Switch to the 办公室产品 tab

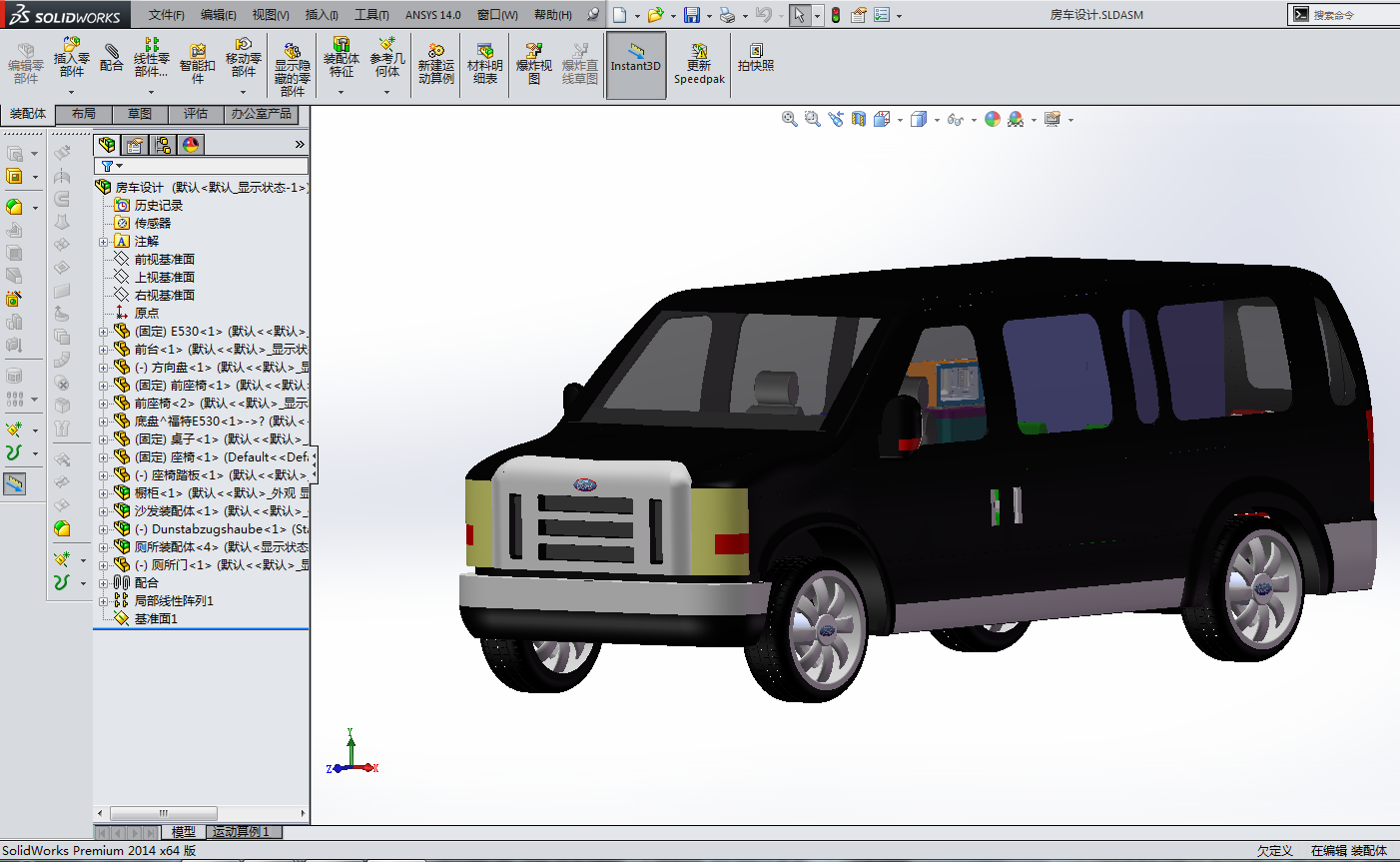262,114
